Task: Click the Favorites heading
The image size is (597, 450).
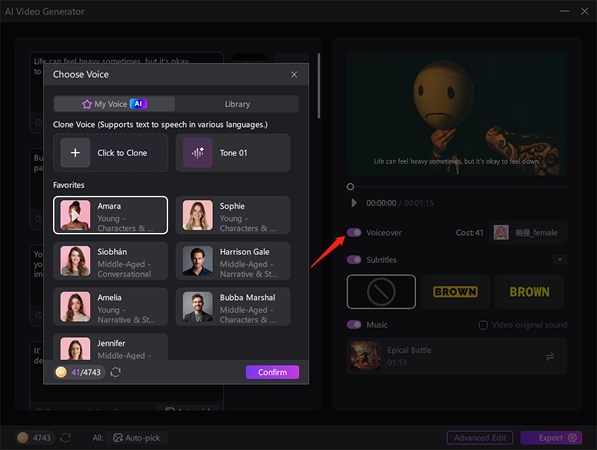Action: pos(69,185)
